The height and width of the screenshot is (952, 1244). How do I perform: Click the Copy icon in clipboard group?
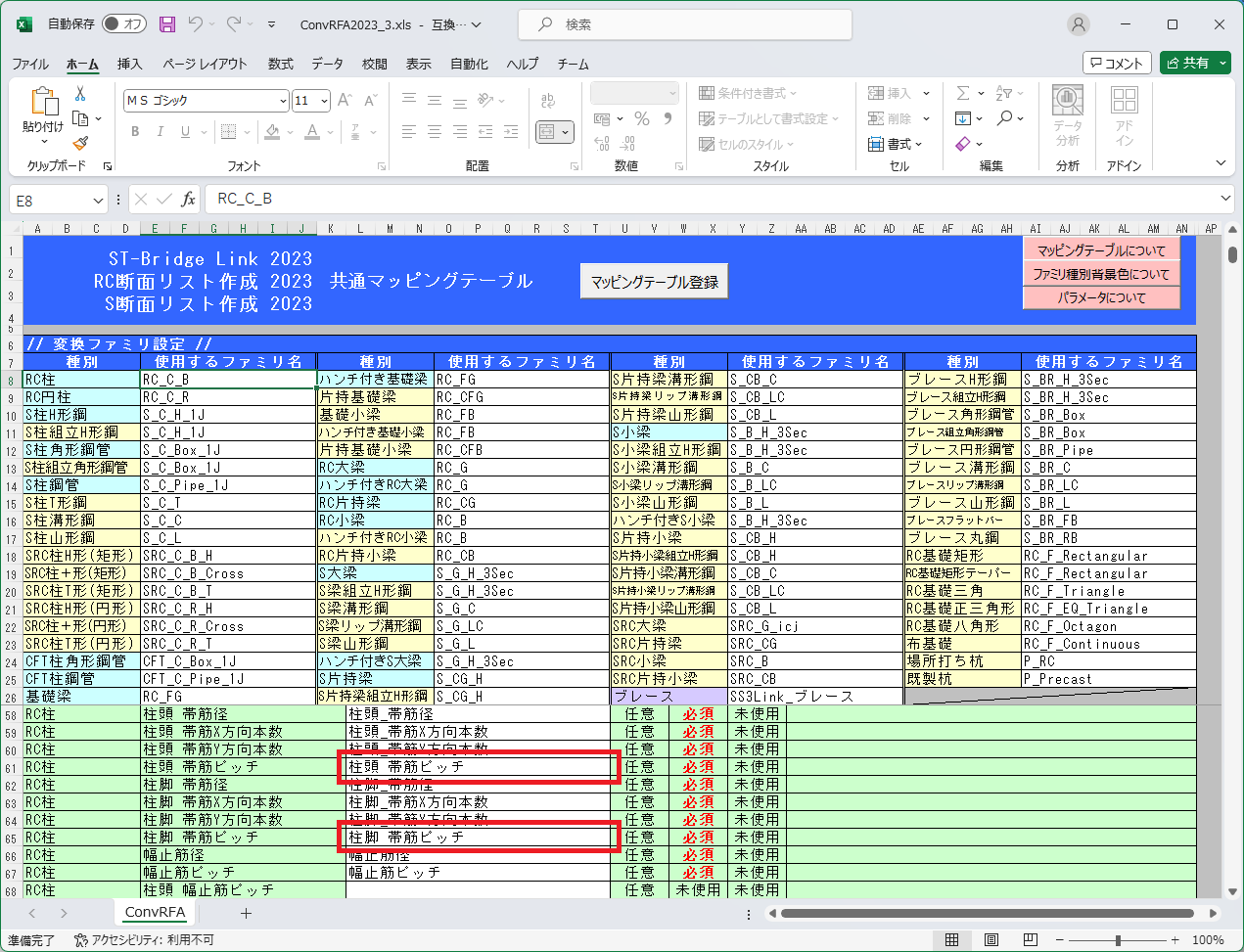[80, 118]
